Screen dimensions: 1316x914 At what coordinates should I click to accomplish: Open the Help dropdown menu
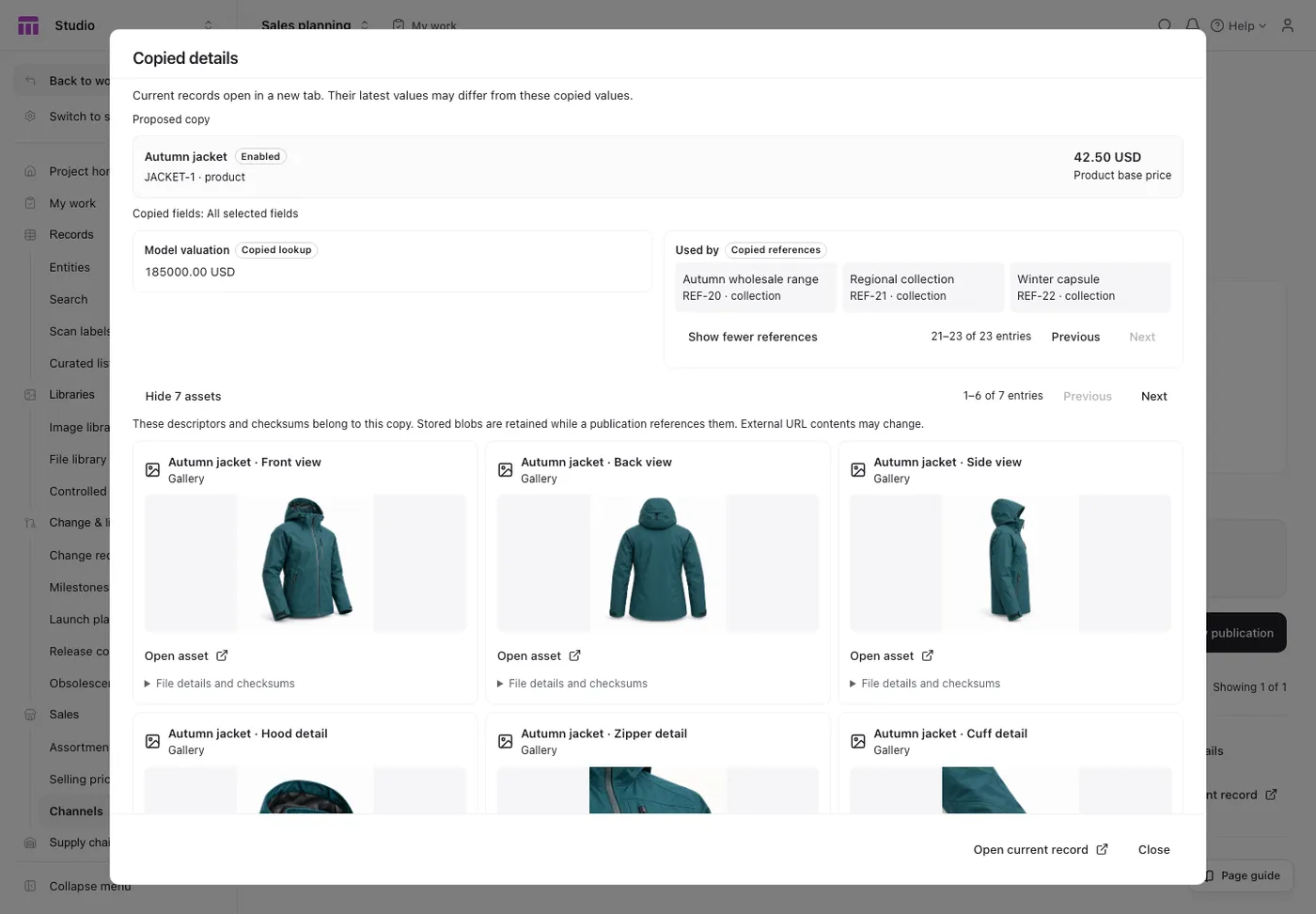1239,25
